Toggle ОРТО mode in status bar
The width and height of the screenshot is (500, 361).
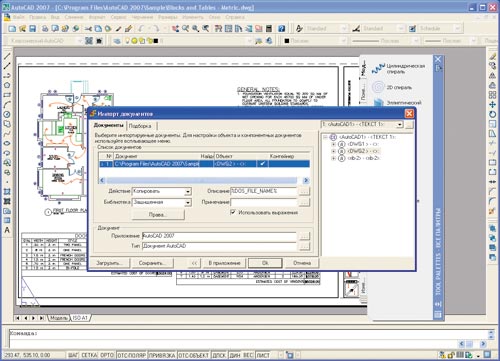(107, 355)
